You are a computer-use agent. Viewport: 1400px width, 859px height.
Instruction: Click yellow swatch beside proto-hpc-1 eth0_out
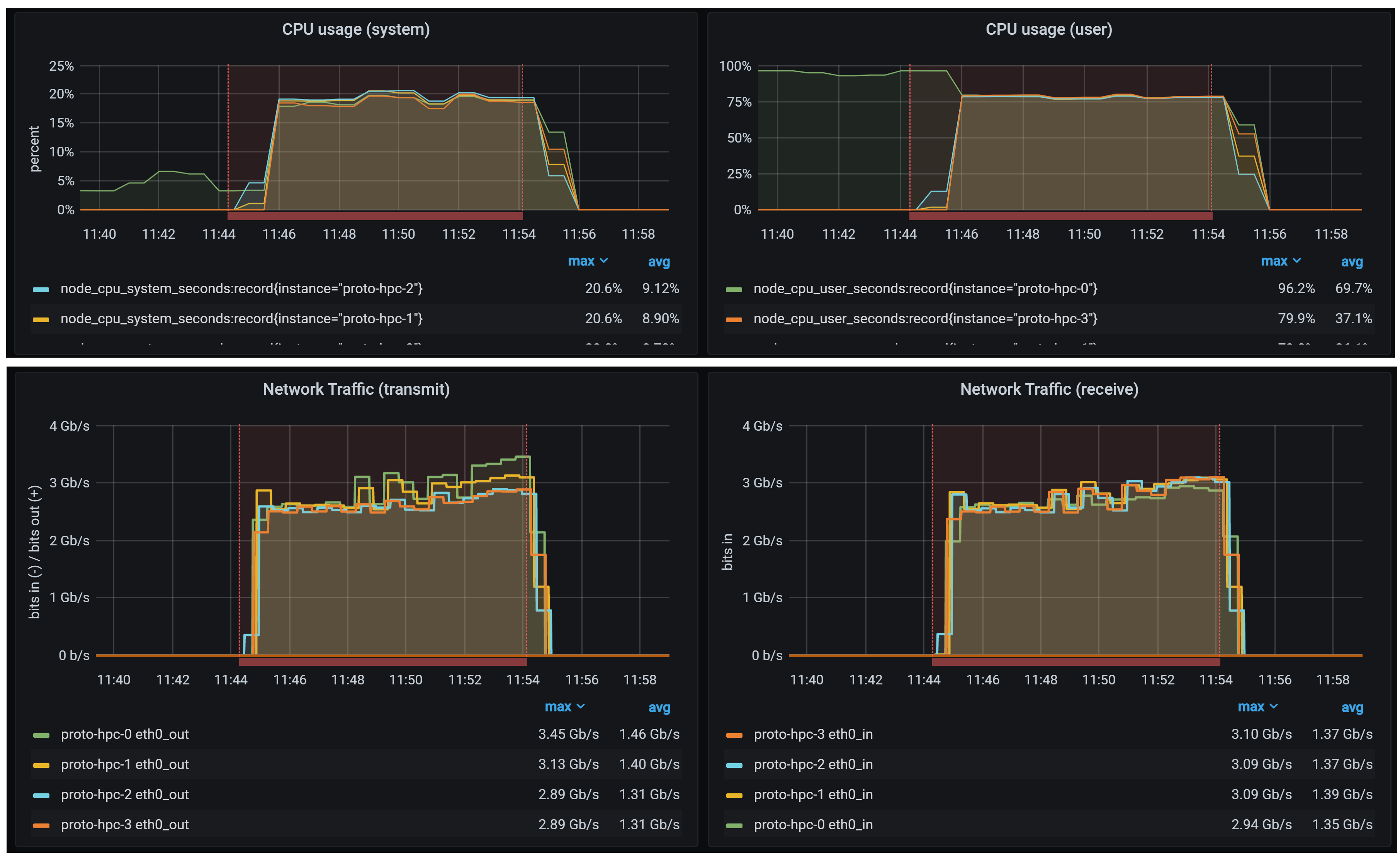pos(41,765)
